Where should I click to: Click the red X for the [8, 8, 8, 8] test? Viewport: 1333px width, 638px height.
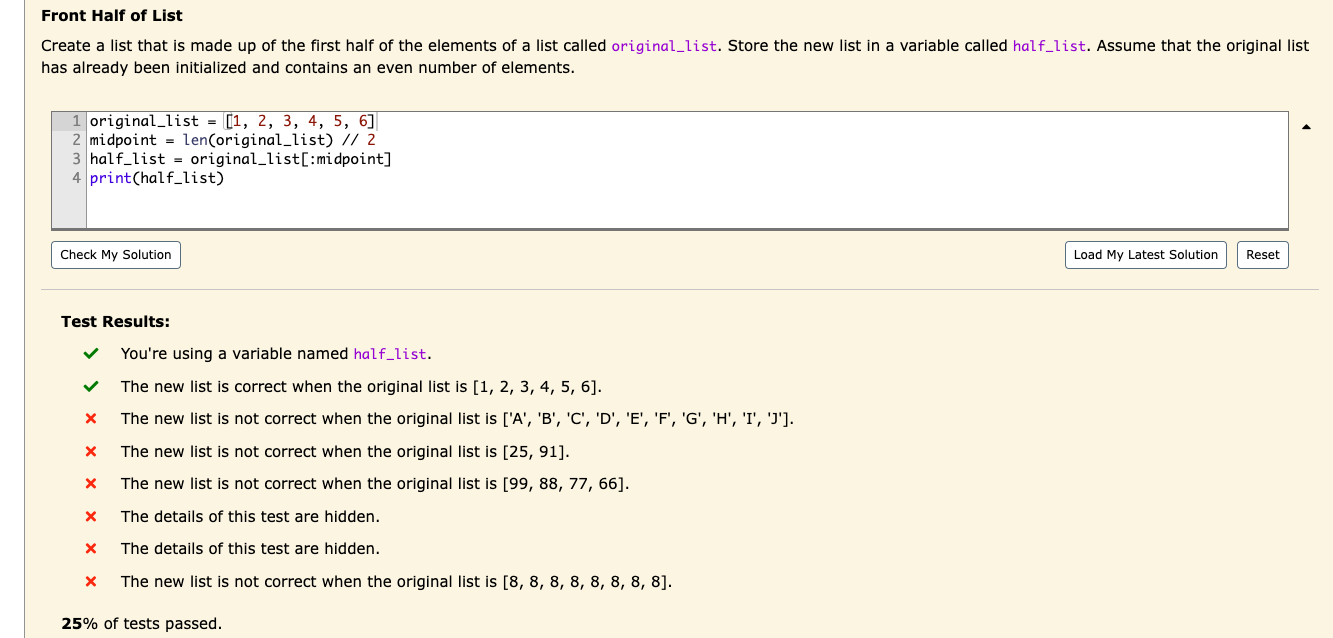(x=91, y=581)
